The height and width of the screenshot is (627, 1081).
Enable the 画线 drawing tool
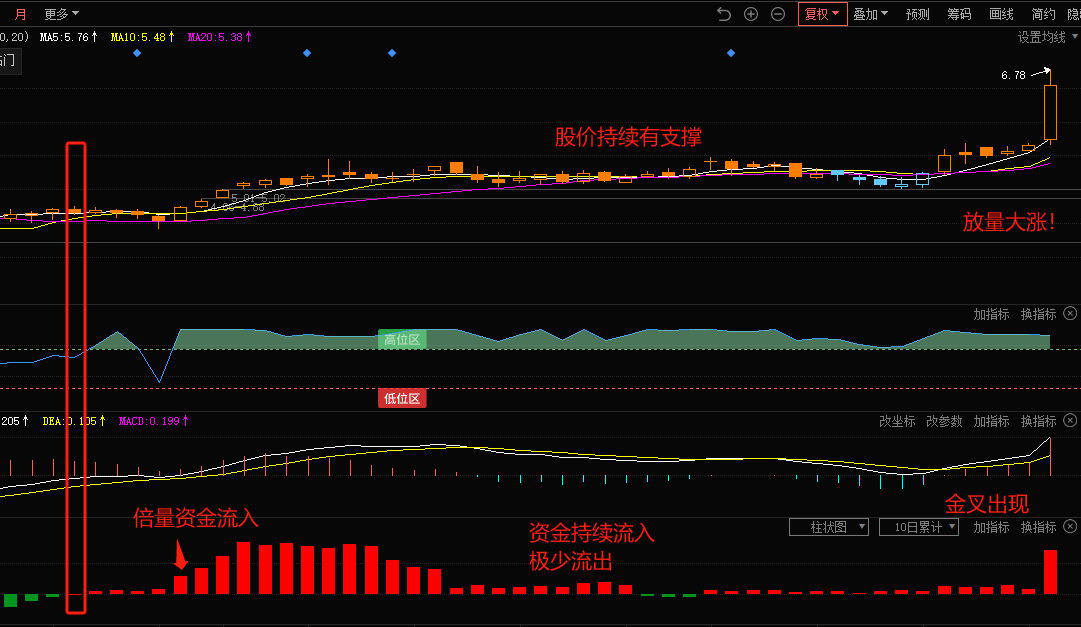[x=1001, y=14]
